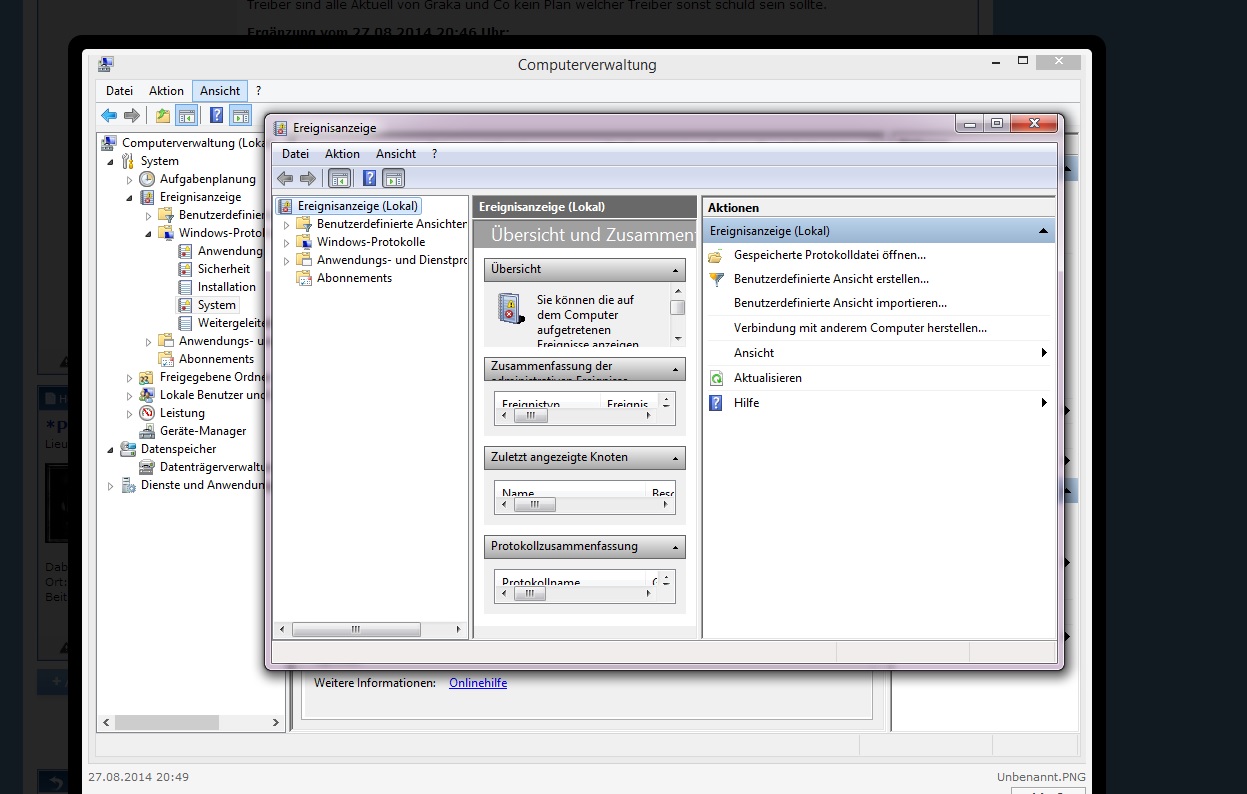This screenshot has height=794, width=1247.
Task: Click the Leistung performance icon
Action: [147, 413]
